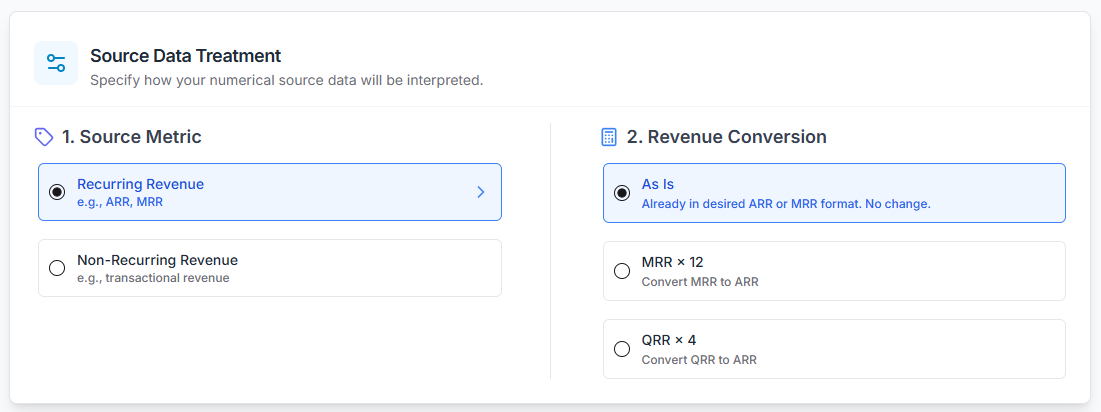Click the 1. Source Metric section heading
This screenshot has height=412, width=1101.
click(x=131, y=137)
